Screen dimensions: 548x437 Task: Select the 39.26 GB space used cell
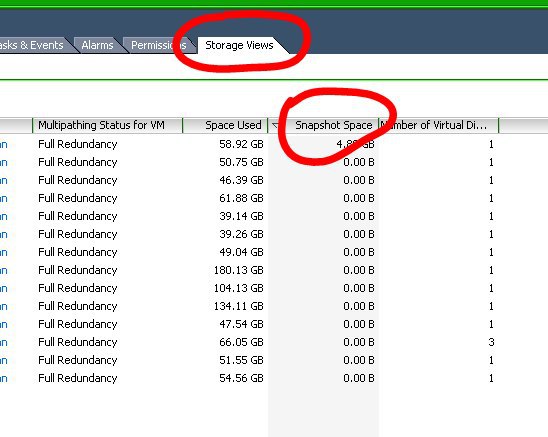click(x=241, y=234)
